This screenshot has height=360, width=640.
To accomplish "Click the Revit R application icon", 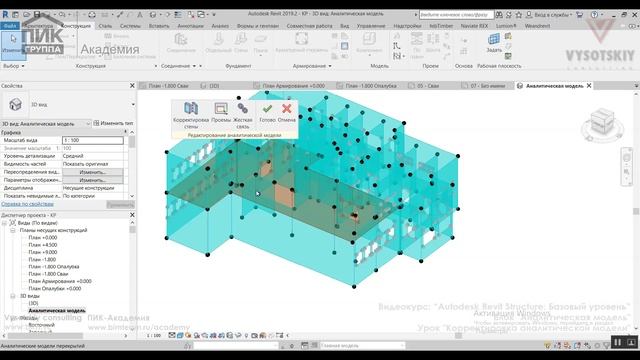I will [5, 14].
